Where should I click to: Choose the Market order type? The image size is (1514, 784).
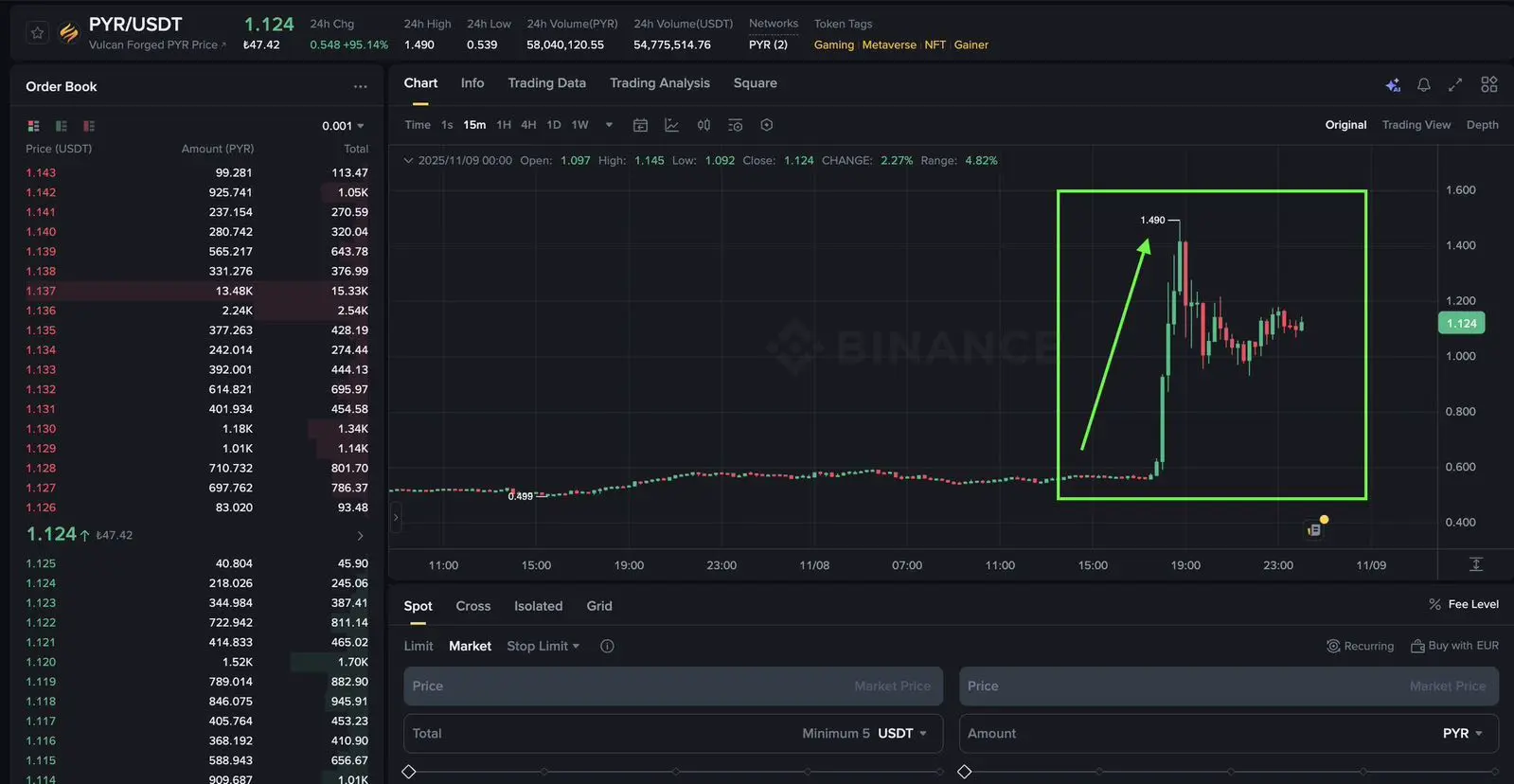tap(470, 646)
